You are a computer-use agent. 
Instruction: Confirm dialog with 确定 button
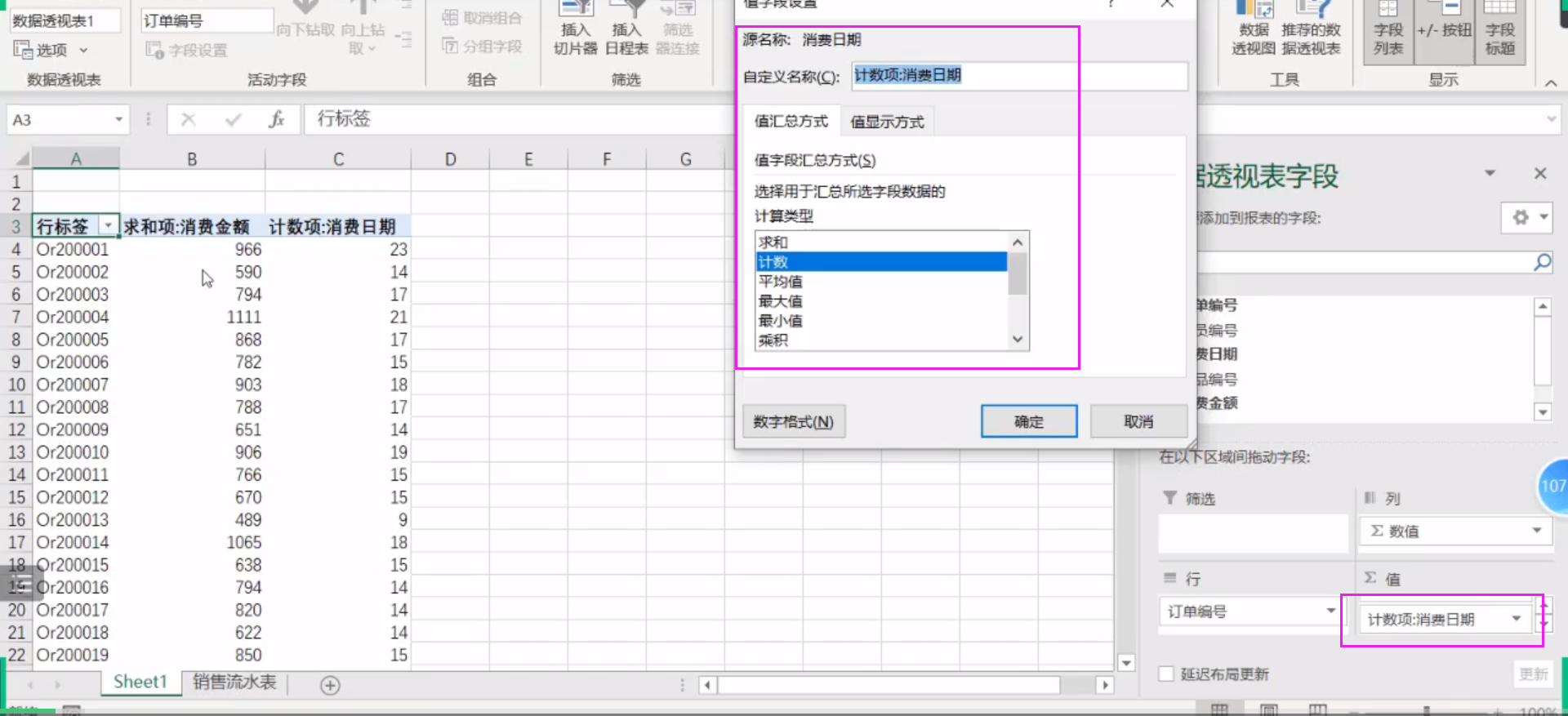(x=1029, y=421)
